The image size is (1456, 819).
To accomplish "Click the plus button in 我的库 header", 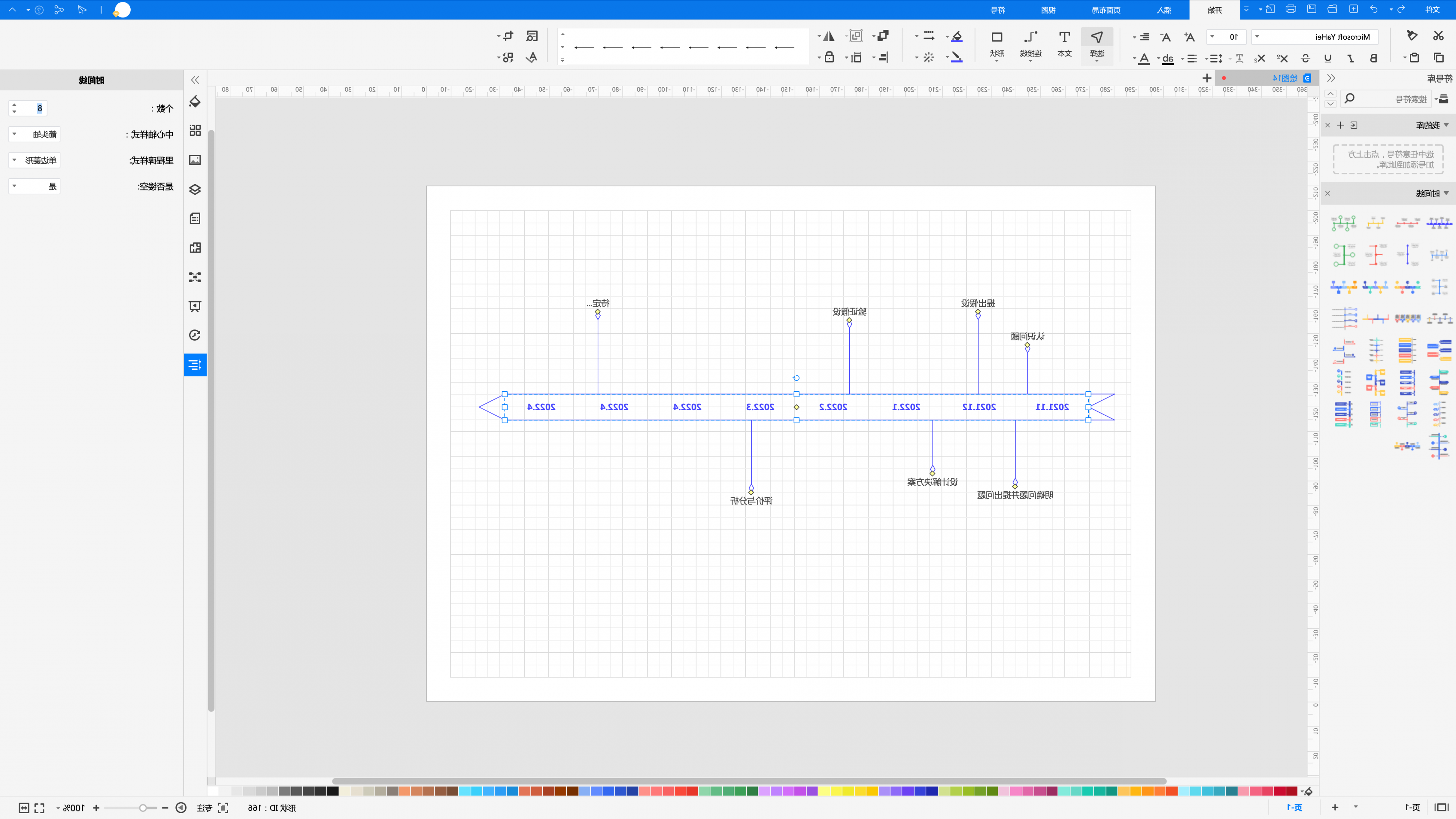I will [1341, 125].
